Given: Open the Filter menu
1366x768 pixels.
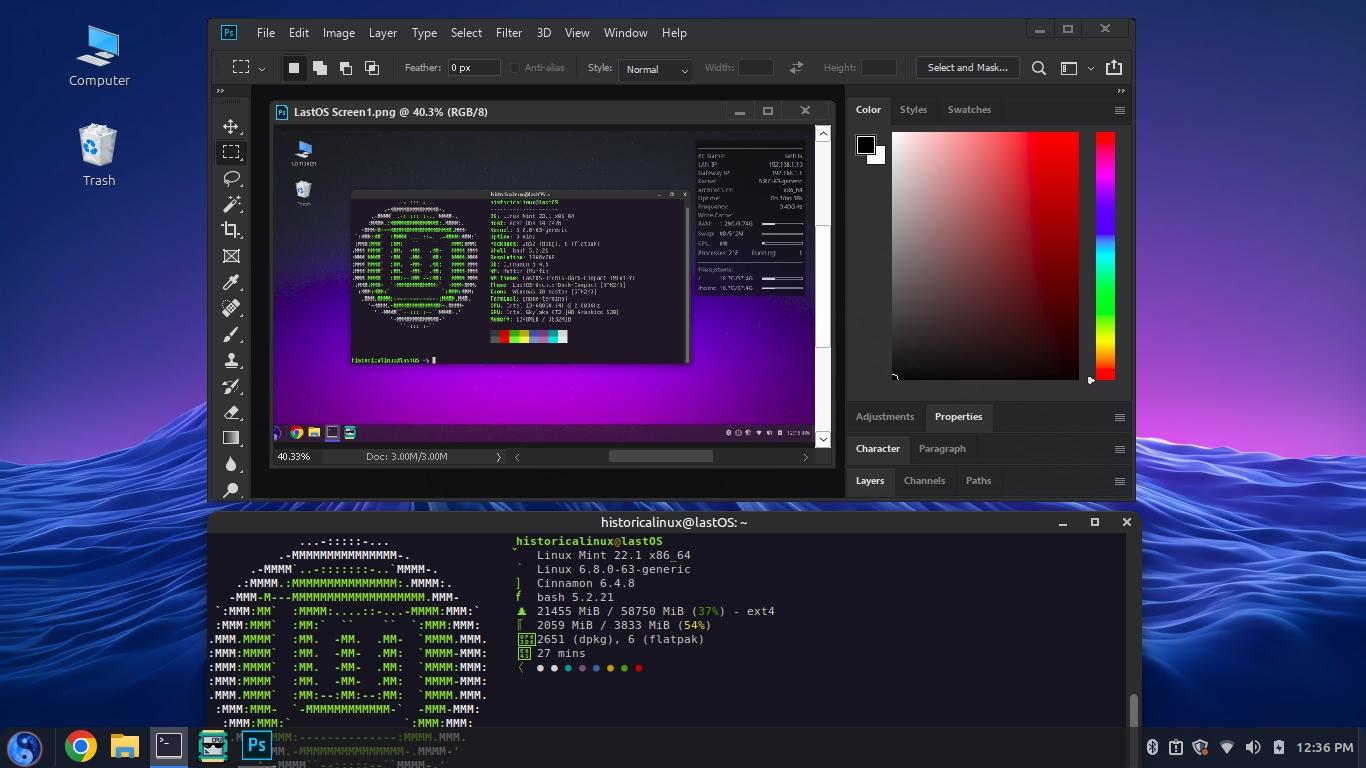Looking at the screenshot, I should [x=508, y=33].
